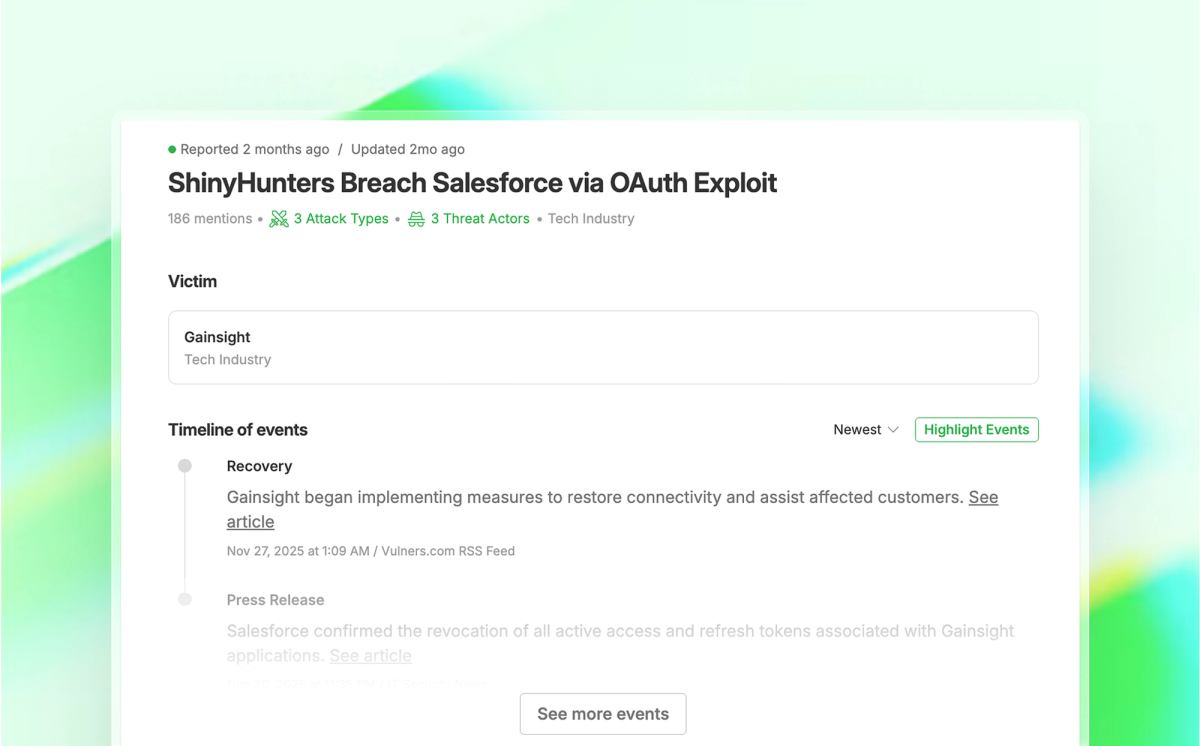The height and width of the screenshot is (746, 1200).
Task: Open the Gainsight victim card
Action: (x=603, y=347)
